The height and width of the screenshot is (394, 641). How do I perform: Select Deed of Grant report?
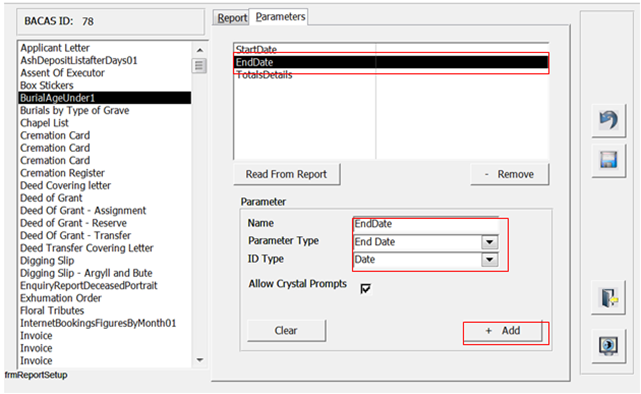point(105,198)
